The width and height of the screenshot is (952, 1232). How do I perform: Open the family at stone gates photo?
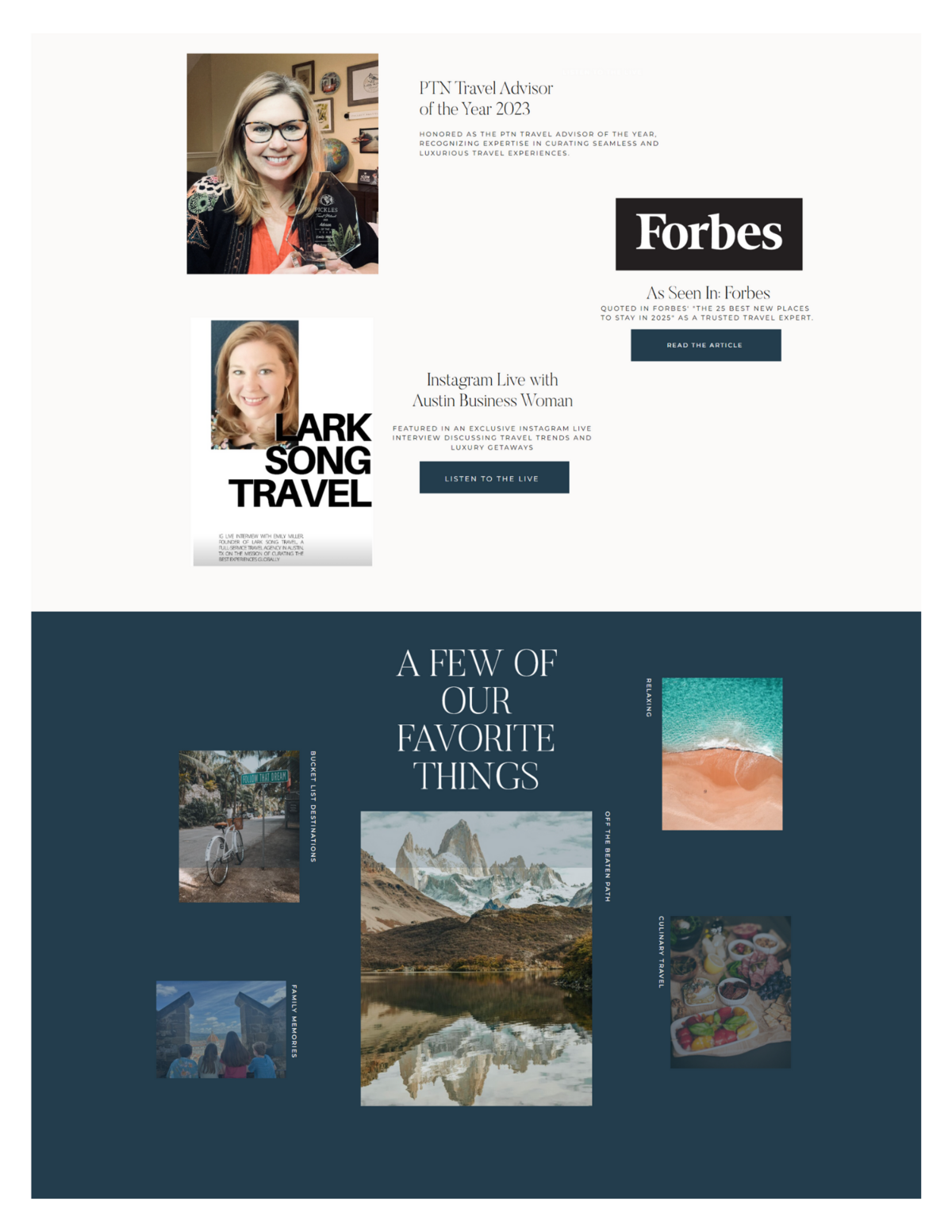pyautogui.click(x=221, y=1030)
